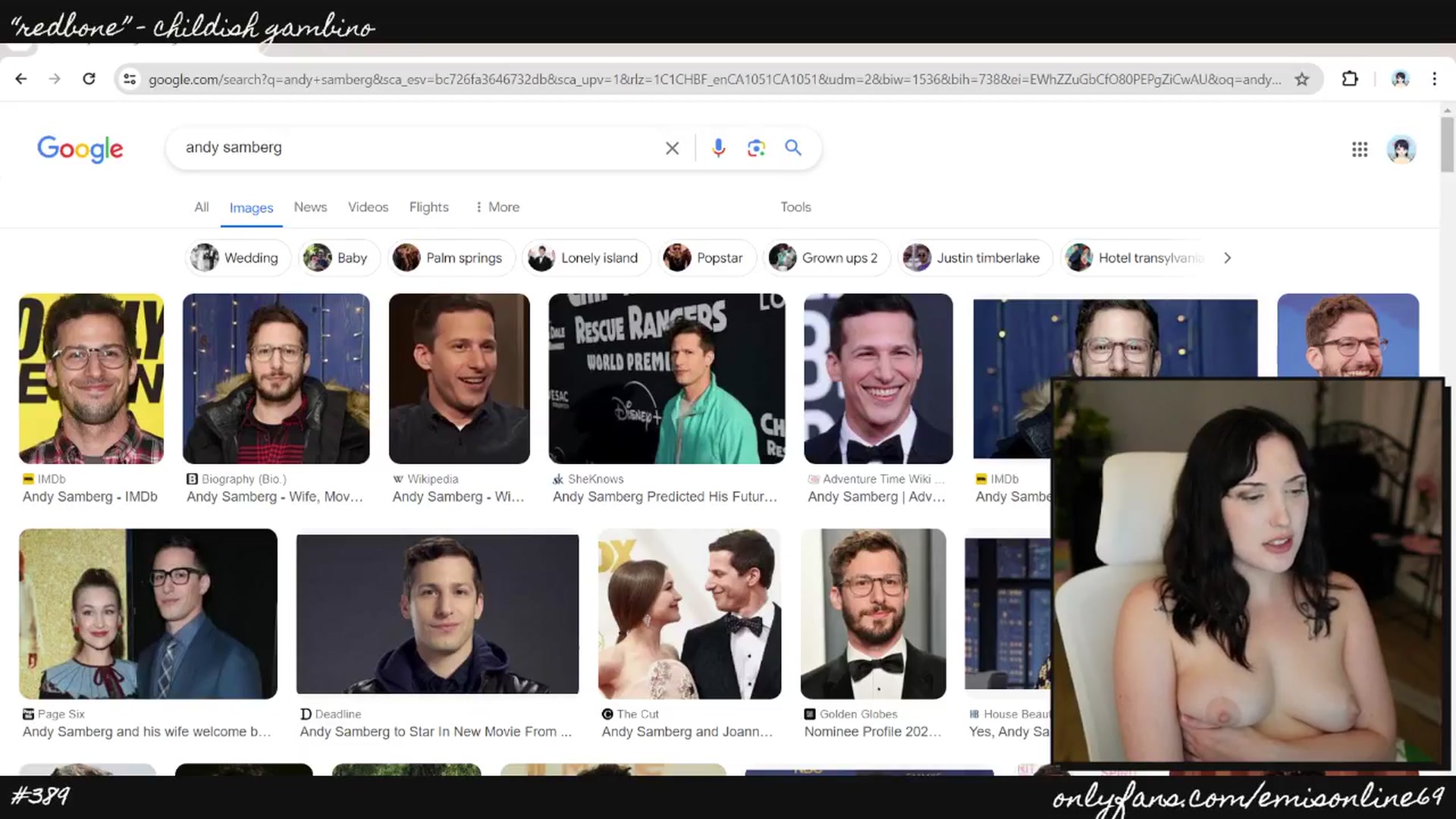Image resolution: width=1456 pixels, height=819 pixels.
Task: Open site information icon in address bar
Action: 130,79
